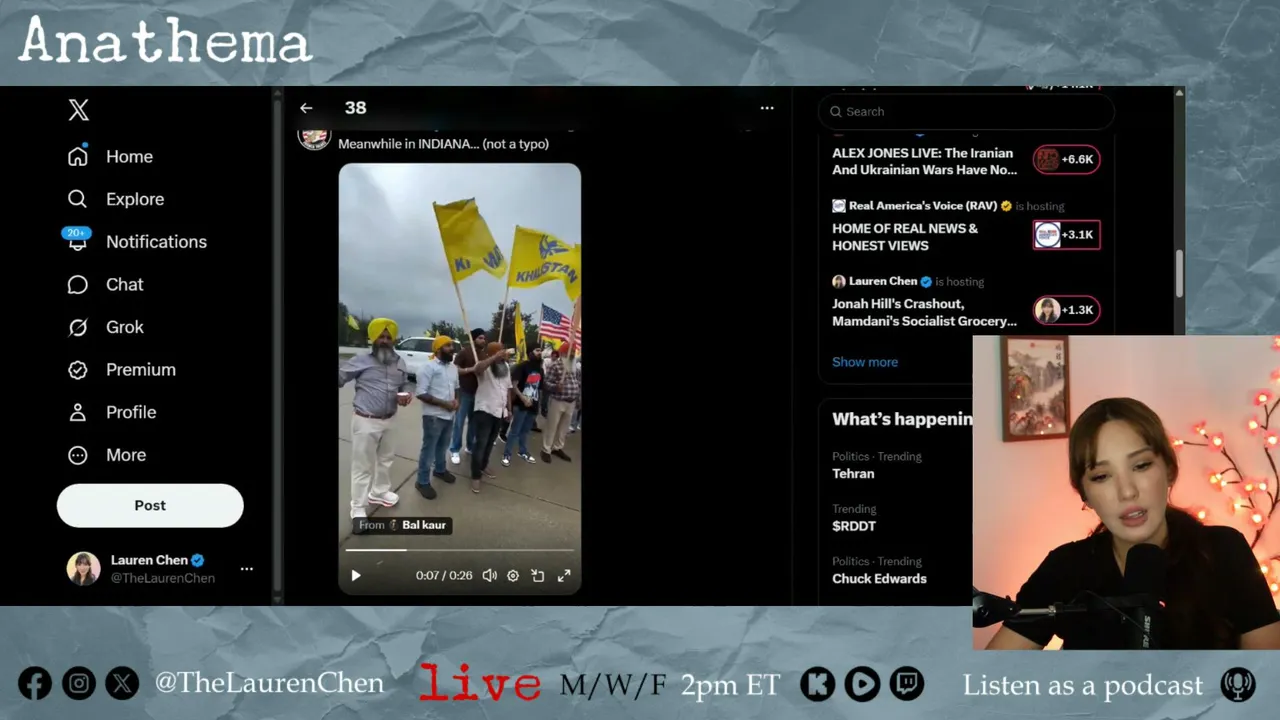Play the video with the play button
1280x720 pixels.
coord(356,576)
